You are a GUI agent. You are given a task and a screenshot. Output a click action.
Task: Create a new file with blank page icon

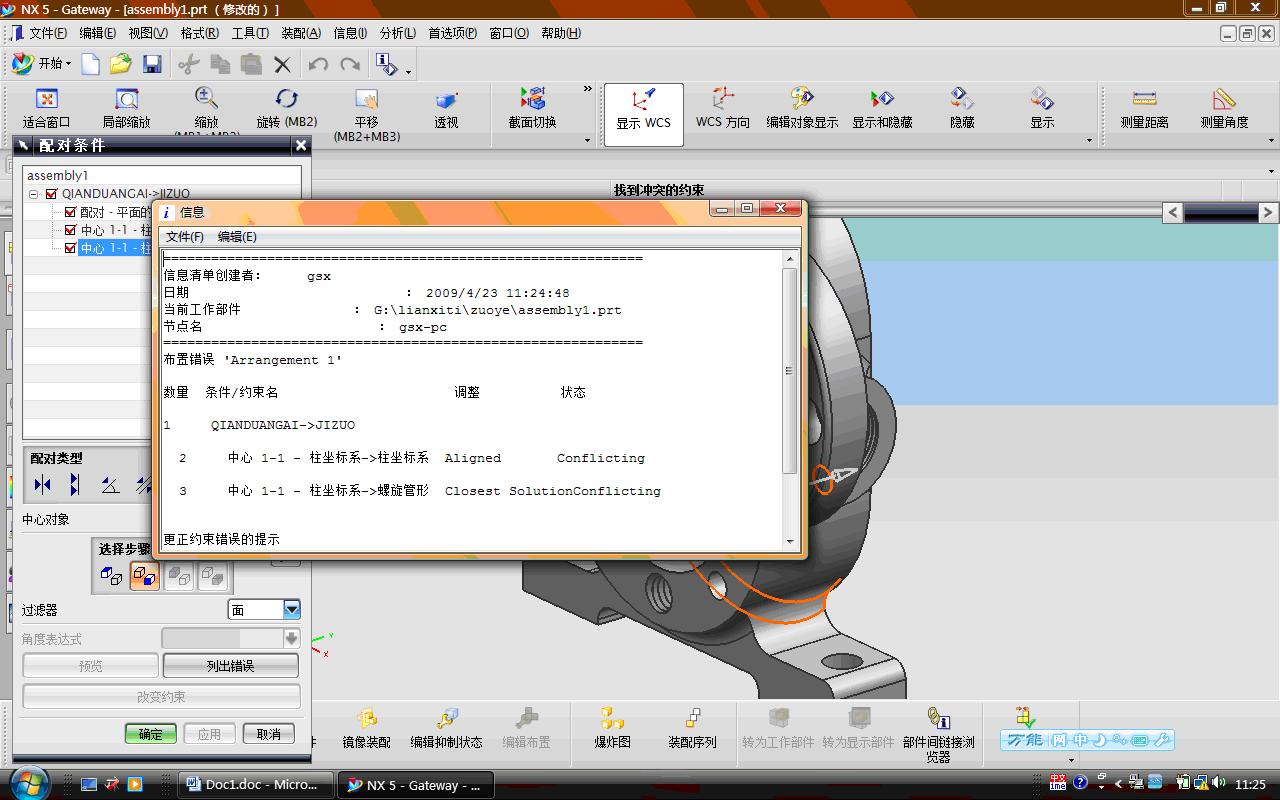(91, 64)
